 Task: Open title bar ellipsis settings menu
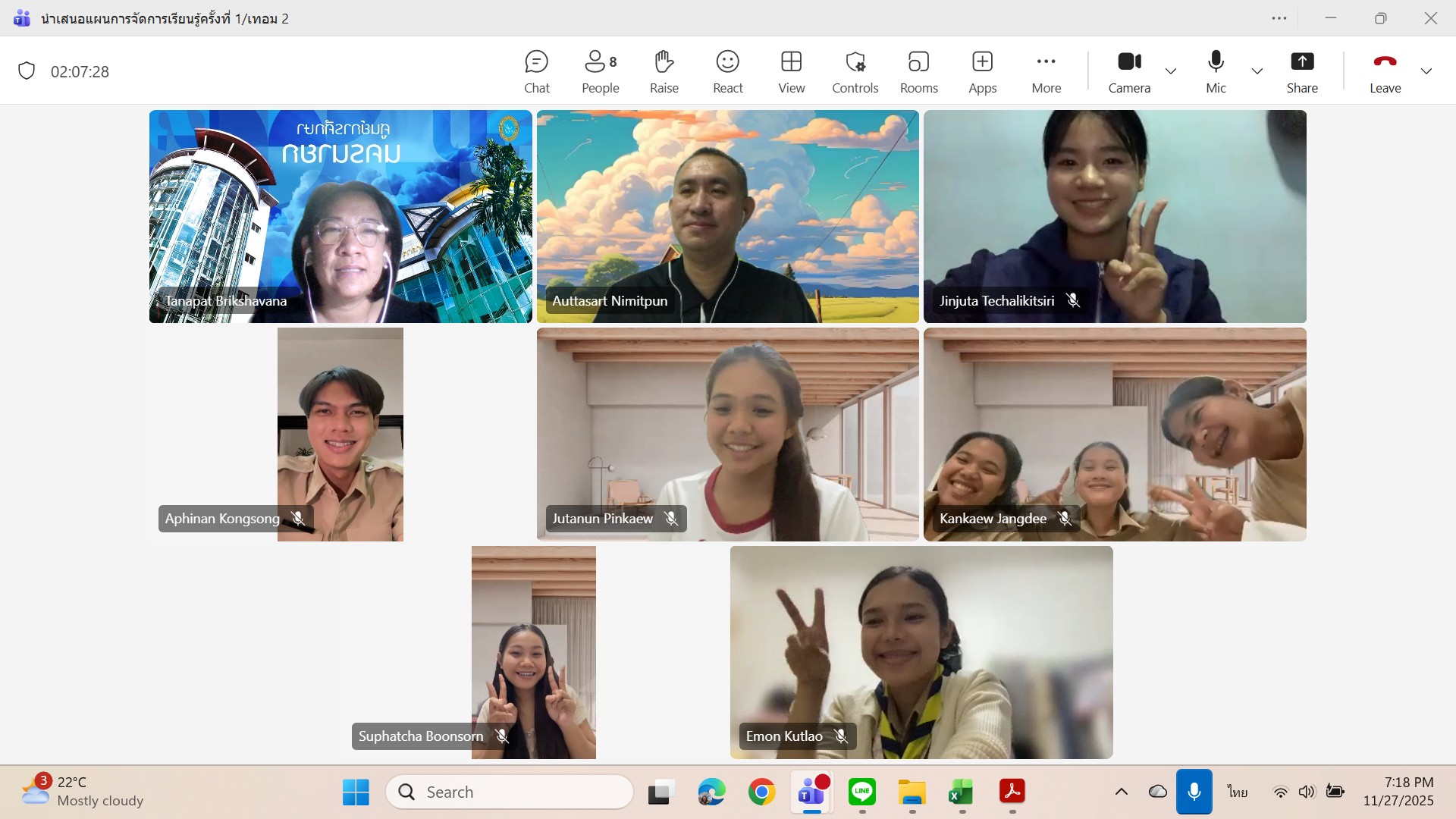click(x=1279, y=18)
